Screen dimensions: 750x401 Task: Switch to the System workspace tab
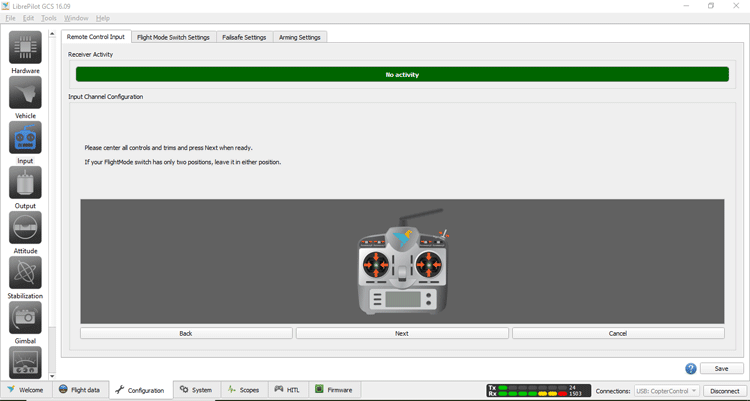(x=196, y=390)
